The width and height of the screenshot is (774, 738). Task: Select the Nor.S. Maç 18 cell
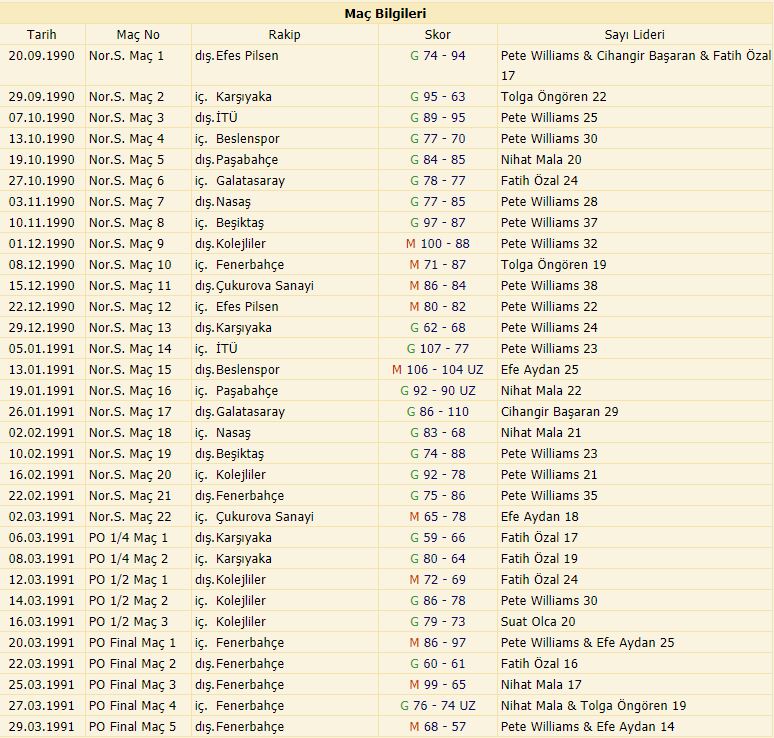130,432
